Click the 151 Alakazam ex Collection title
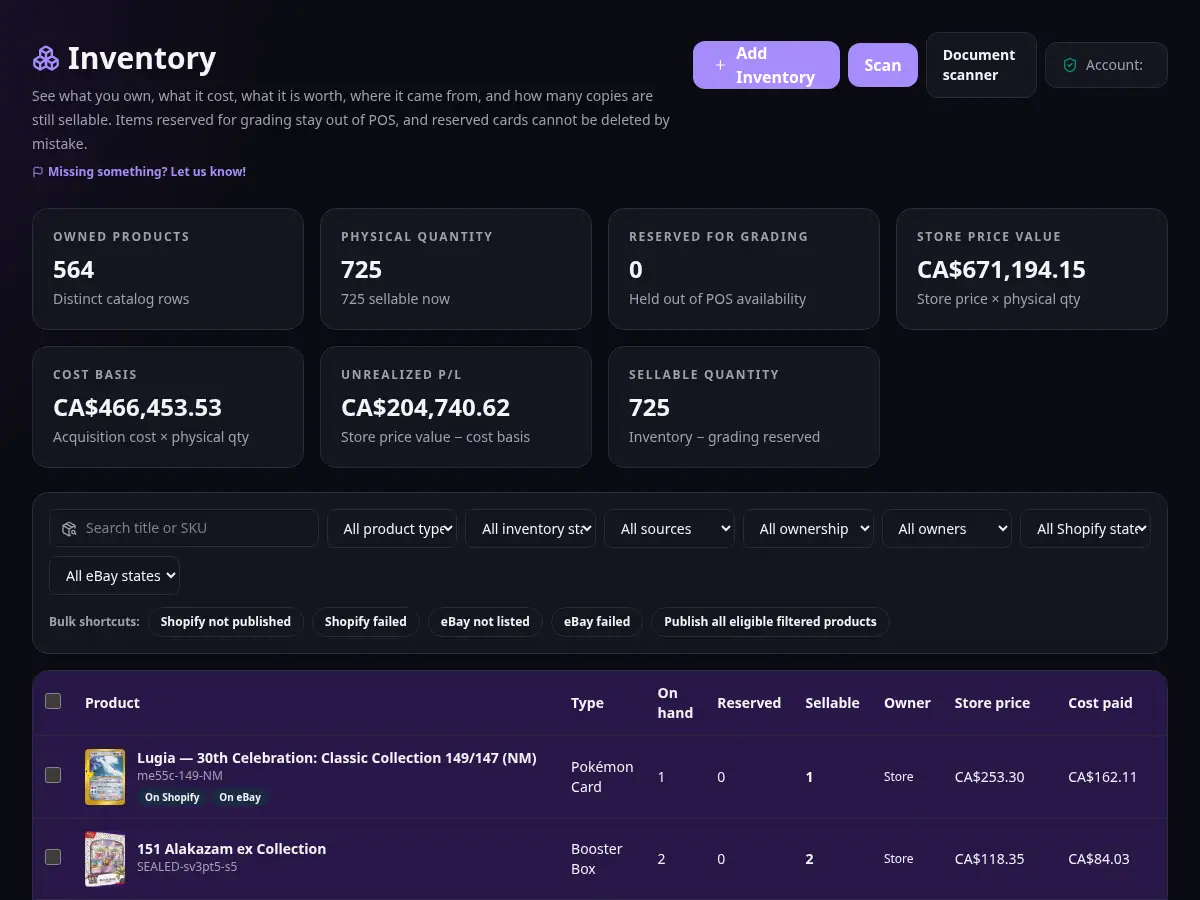Screen dimensions: 1200x900 pos(232,849)
